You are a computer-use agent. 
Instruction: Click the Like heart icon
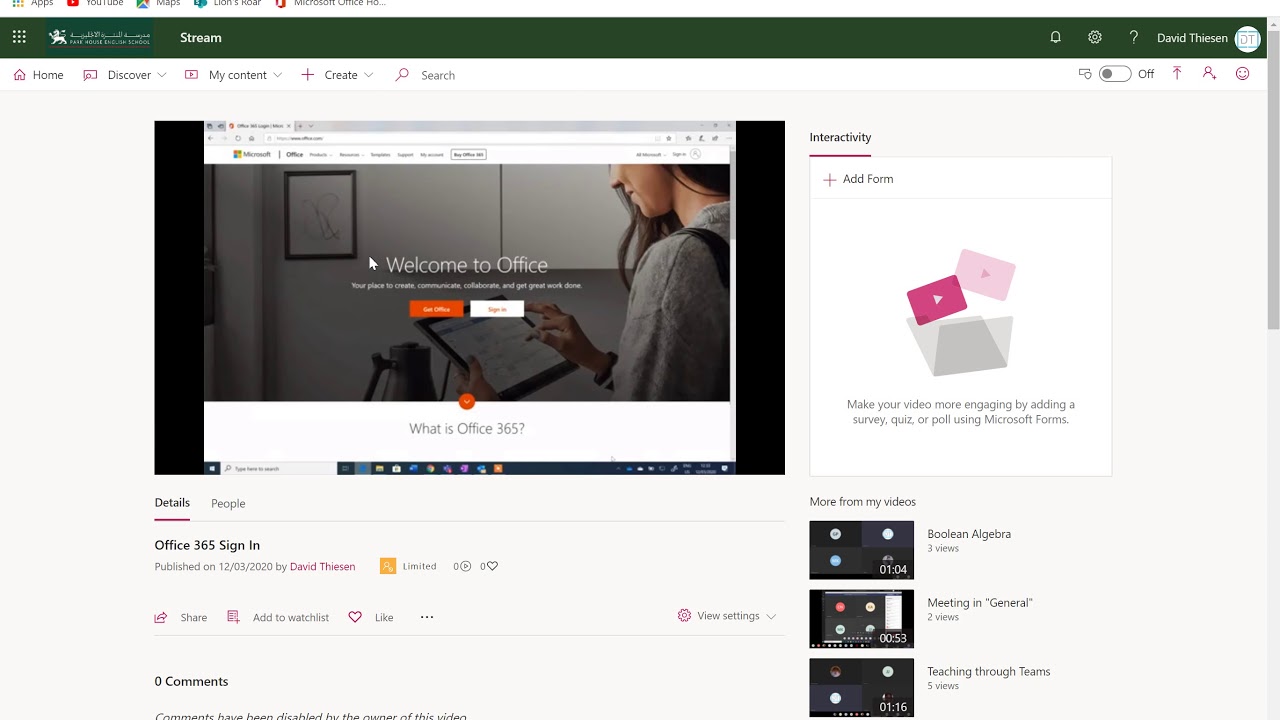(355, 617)
